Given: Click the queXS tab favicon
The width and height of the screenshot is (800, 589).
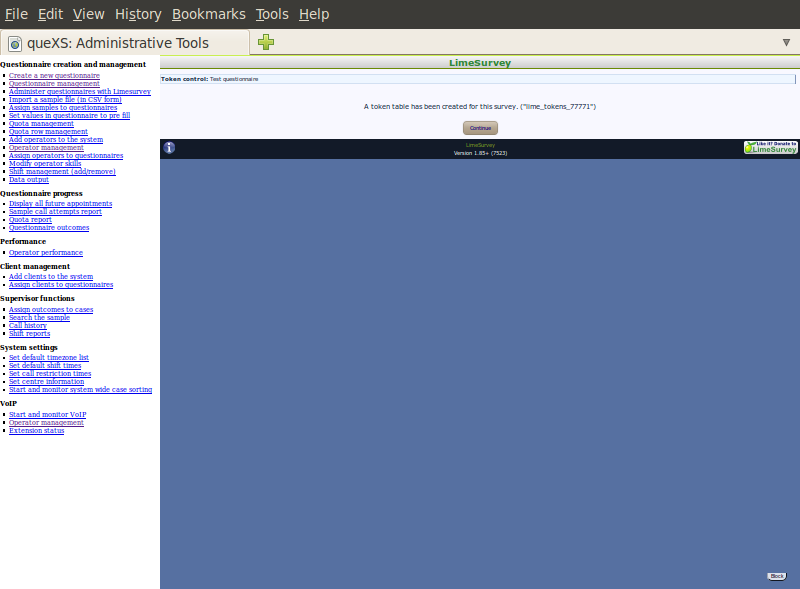Looking at the screenshot, I should tap(15, 43).
